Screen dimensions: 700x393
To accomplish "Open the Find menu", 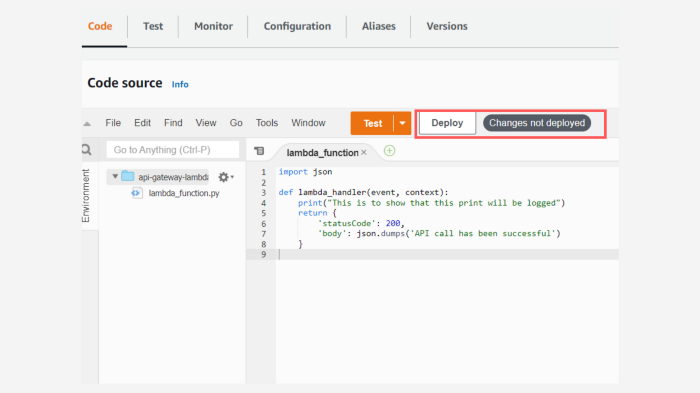I will tap(173, 123).
